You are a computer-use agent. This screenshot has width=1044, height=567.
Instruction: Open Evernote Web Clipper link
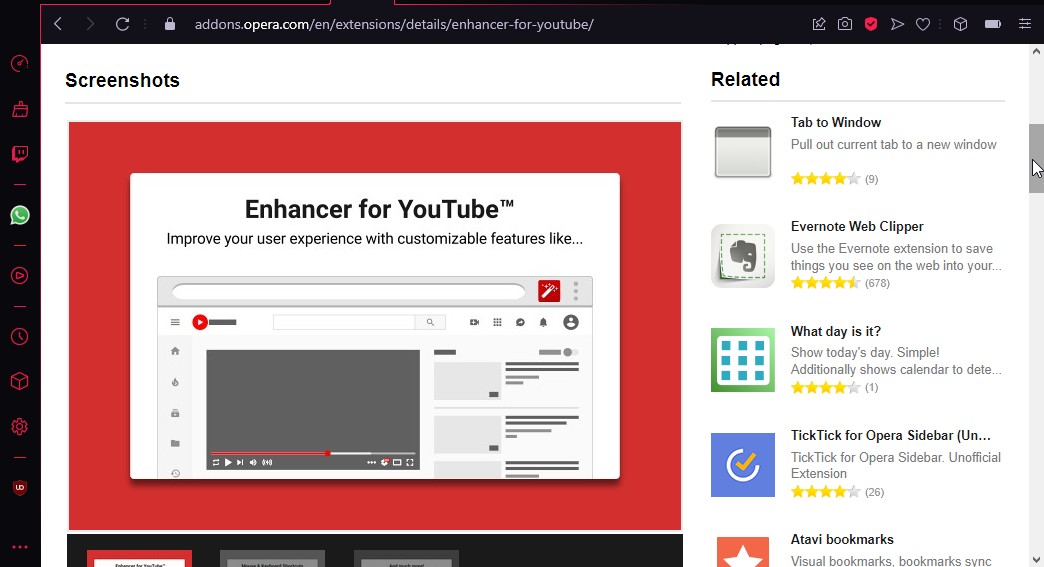tap(857, 226)
